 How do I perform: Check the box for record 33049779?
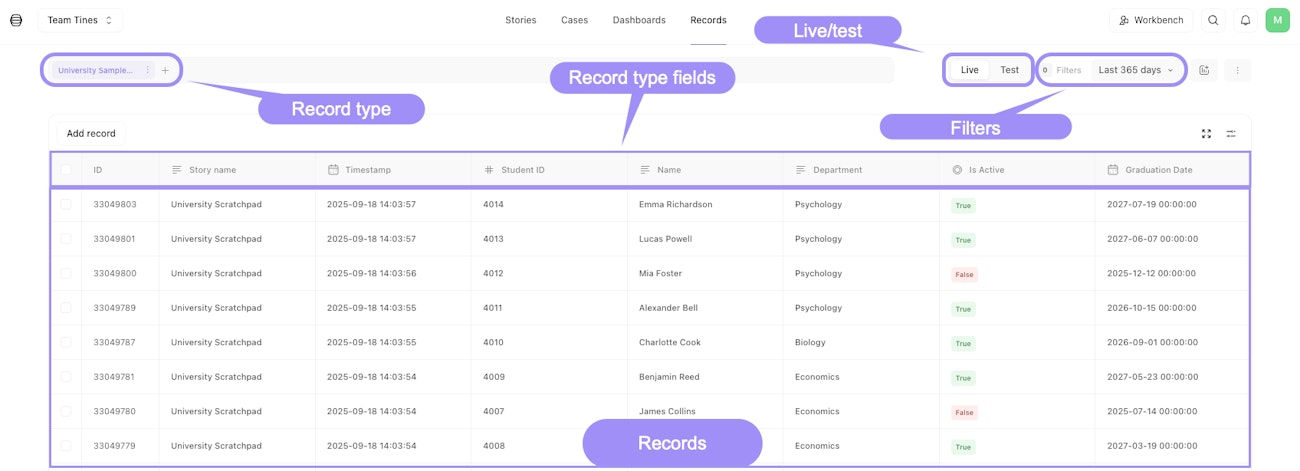[x=66, y=446]
